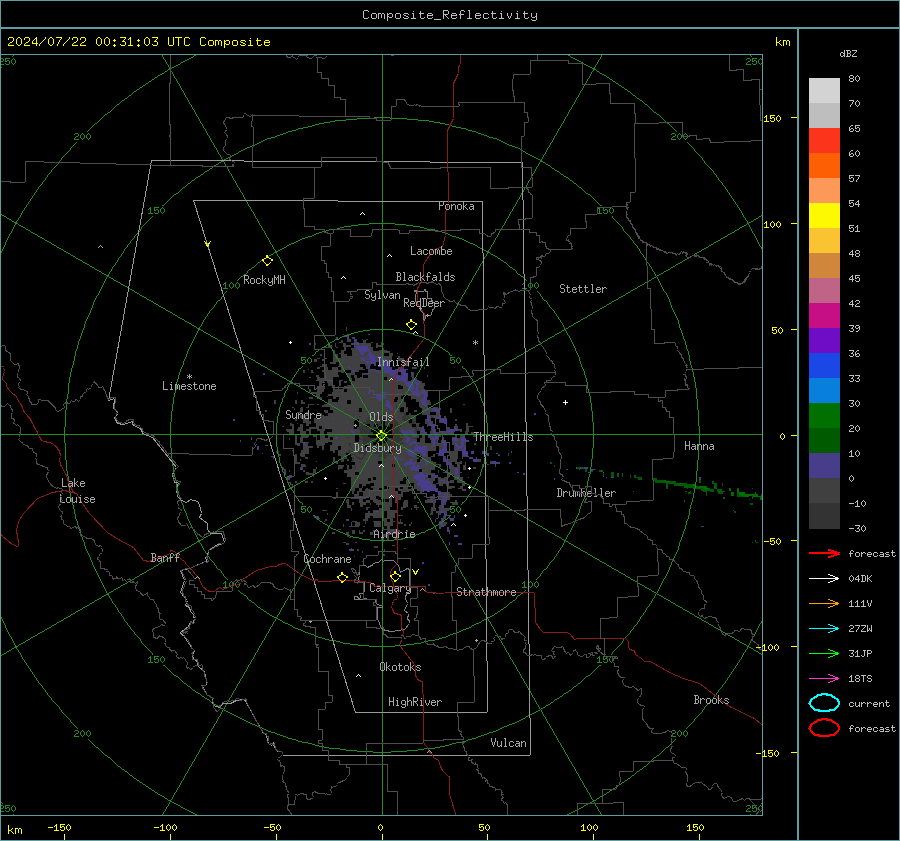Click the yellow 51-54 dBZ swatch
The width and height of the screenshot is (900, 841).
(x=824, y=216)
